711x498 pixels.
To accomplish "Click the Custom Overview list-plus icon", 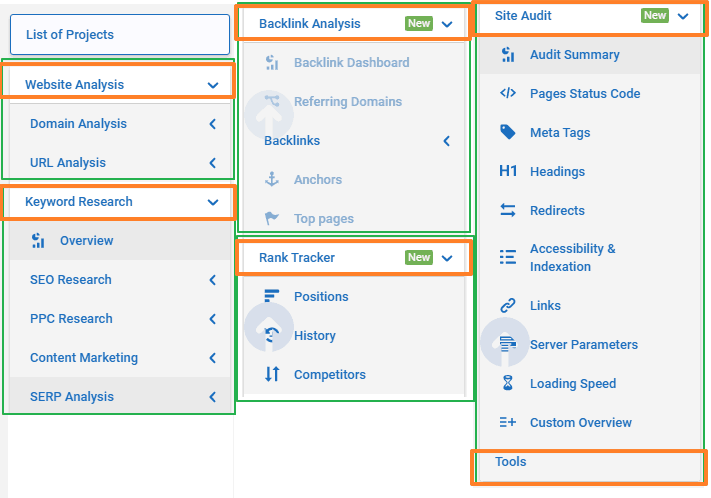I will click(508, 422).
